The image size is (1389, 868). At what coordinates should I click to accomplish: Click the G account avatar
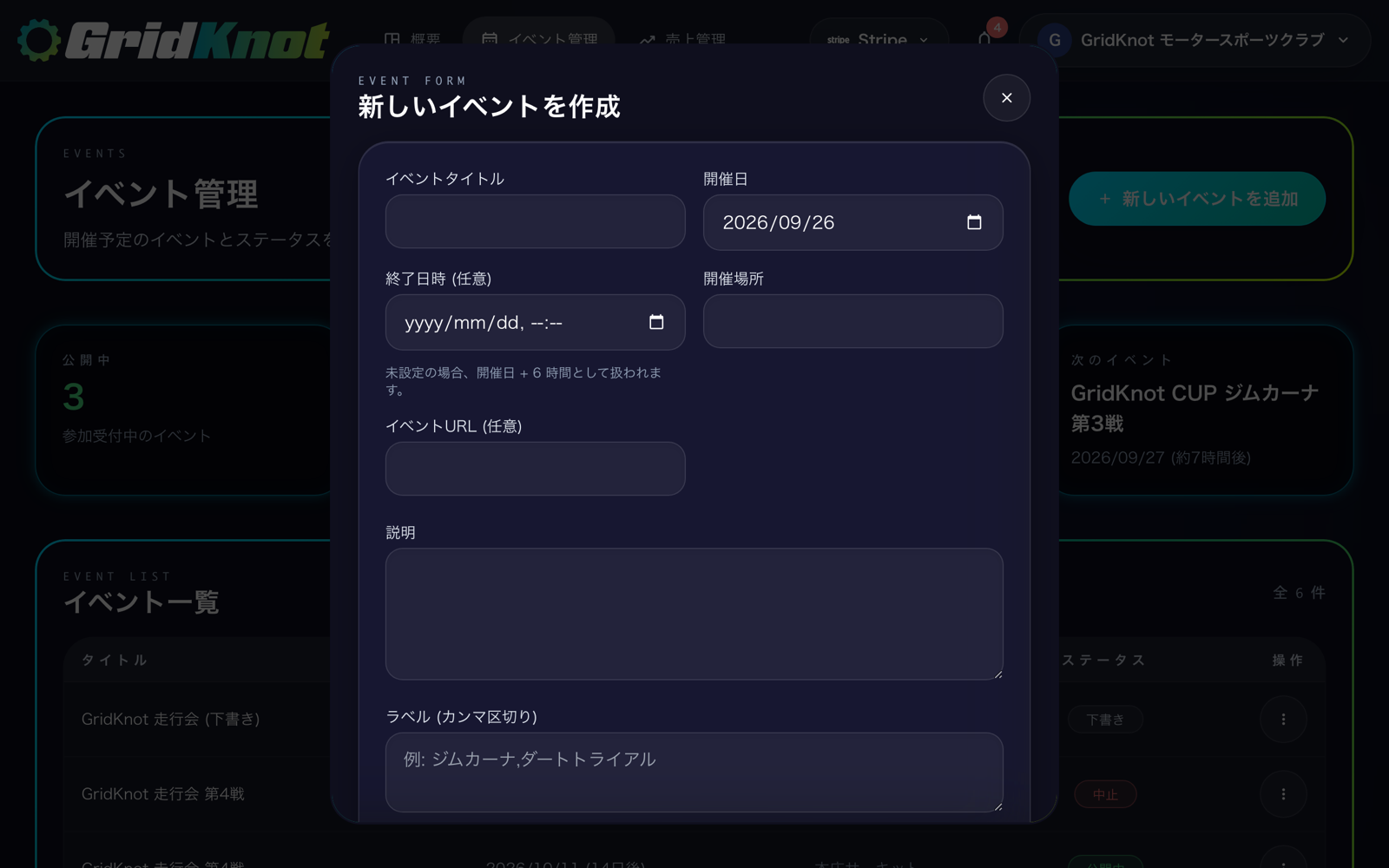1055,40
